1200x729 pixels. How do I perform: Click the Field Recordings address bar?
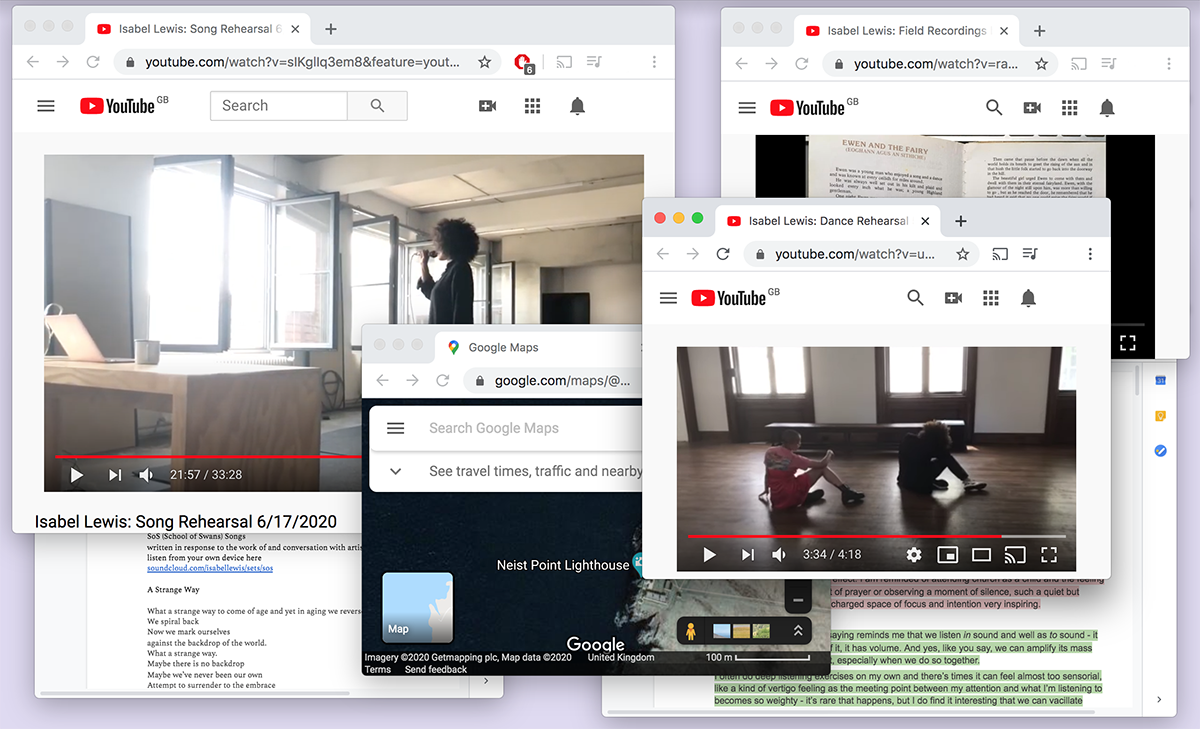point(937,64)
